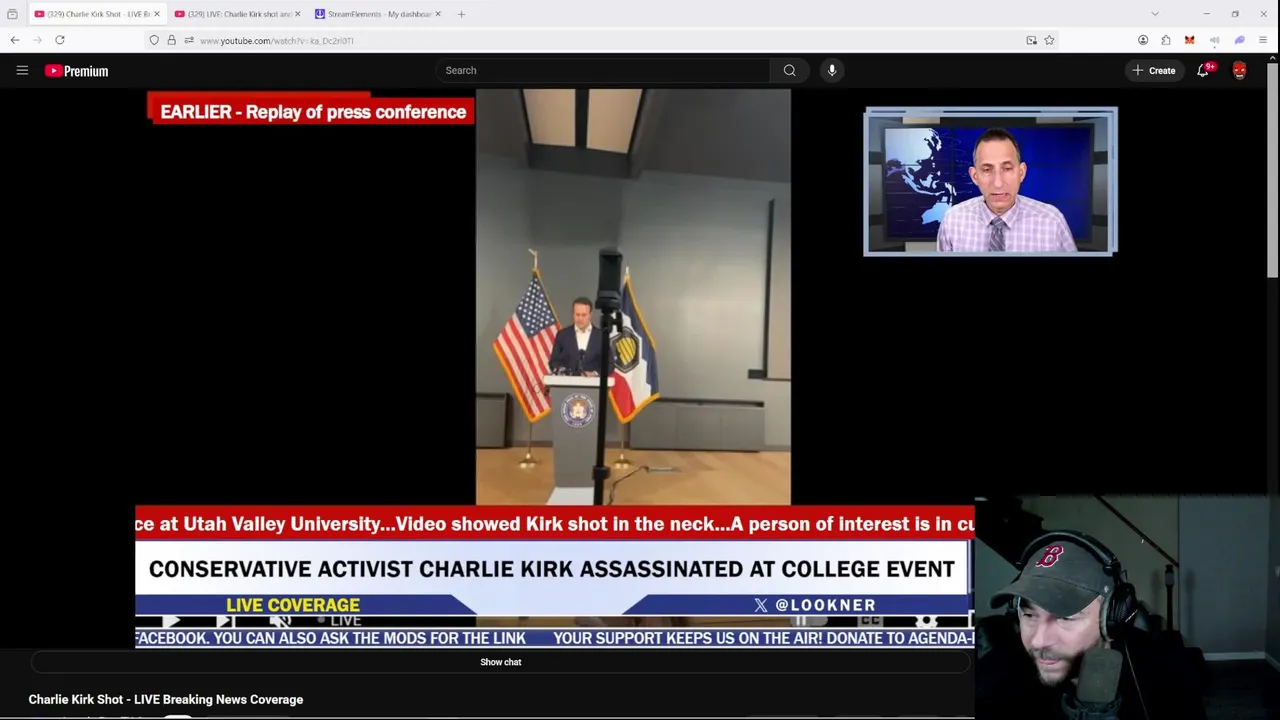Open the YouTube account avatar menu
The height and width of the screenshot is (720, 1280).
[1240, 70]
